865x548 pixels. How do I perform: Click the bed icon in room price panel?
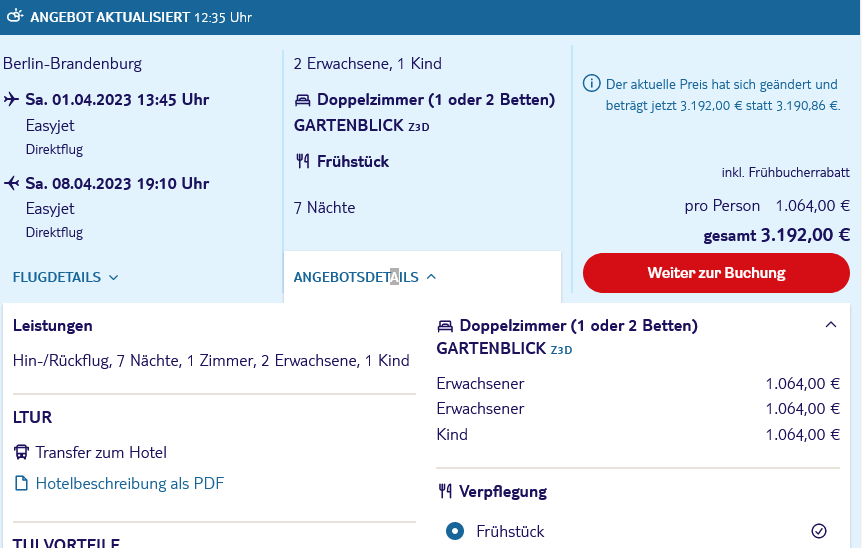[x=445, y=326]
